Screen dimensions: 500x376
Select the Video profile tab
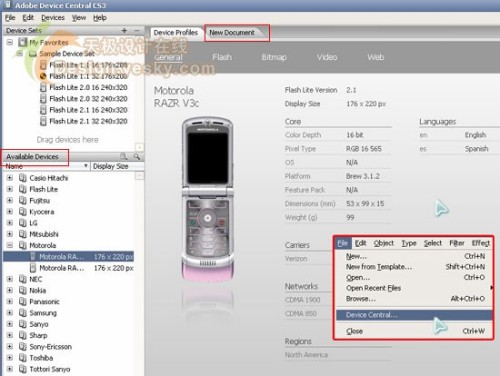tap(327, 57)
